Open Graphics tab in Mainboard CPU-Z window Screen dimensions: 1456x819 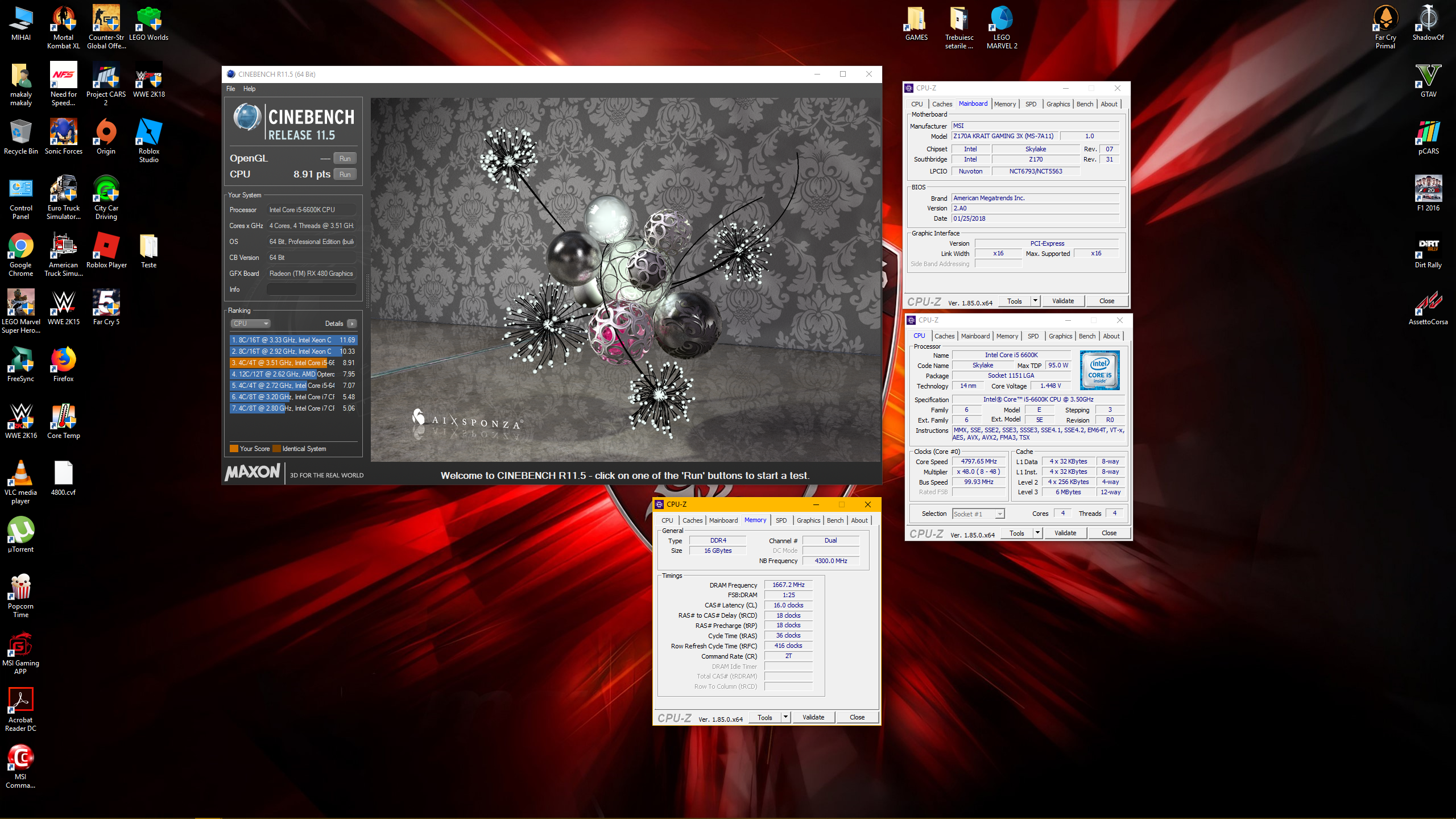[1058, 104]
